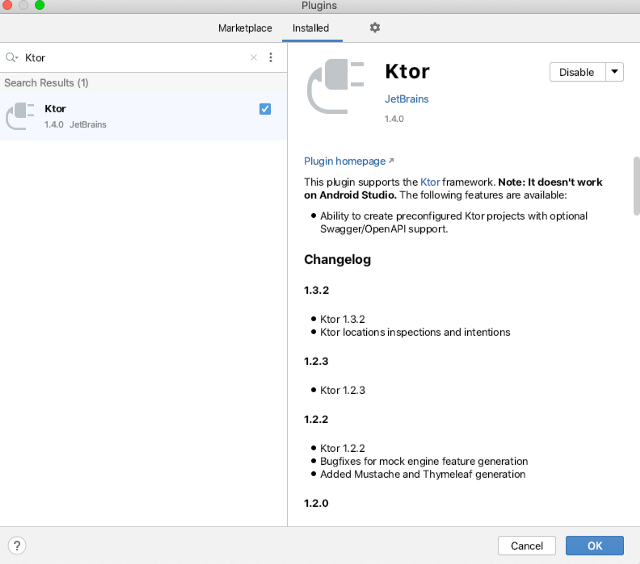Screen dimensions: 640x564
Task: Confirm with the OK button
Action: coord(595,546)
